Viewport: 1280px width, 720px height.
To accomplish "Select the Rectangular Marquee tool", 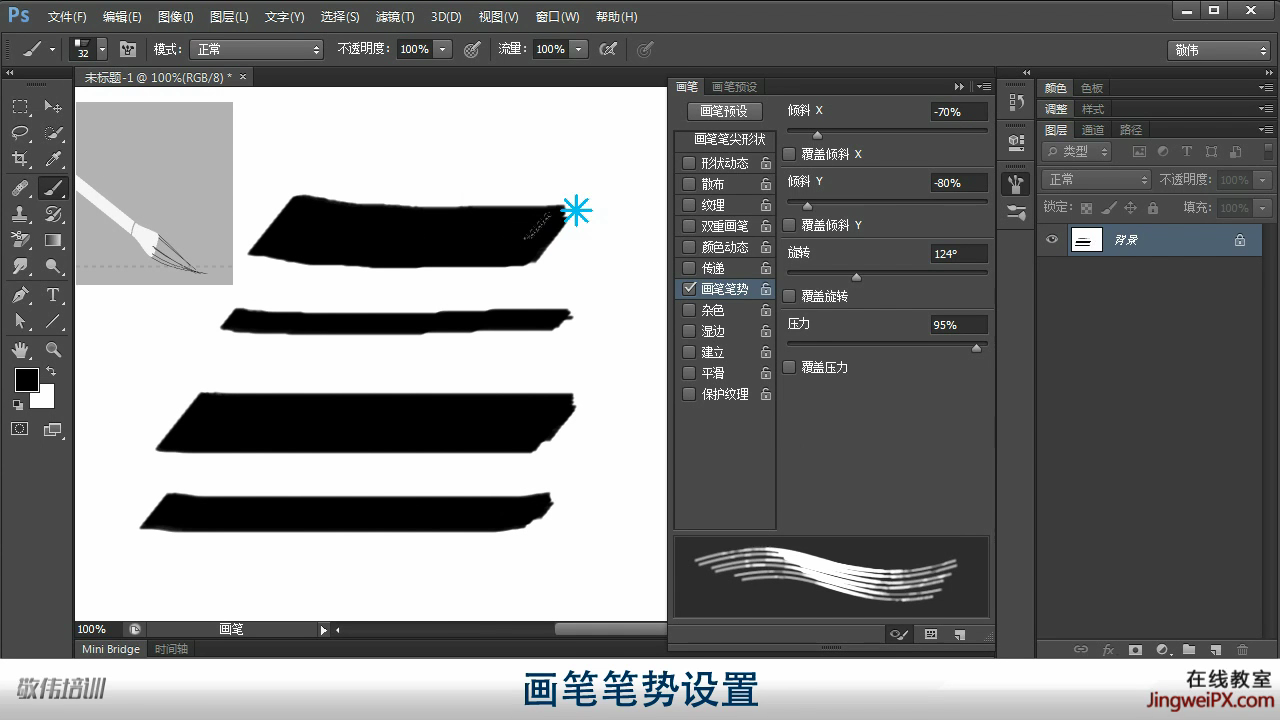I will (x=21, y=107).
